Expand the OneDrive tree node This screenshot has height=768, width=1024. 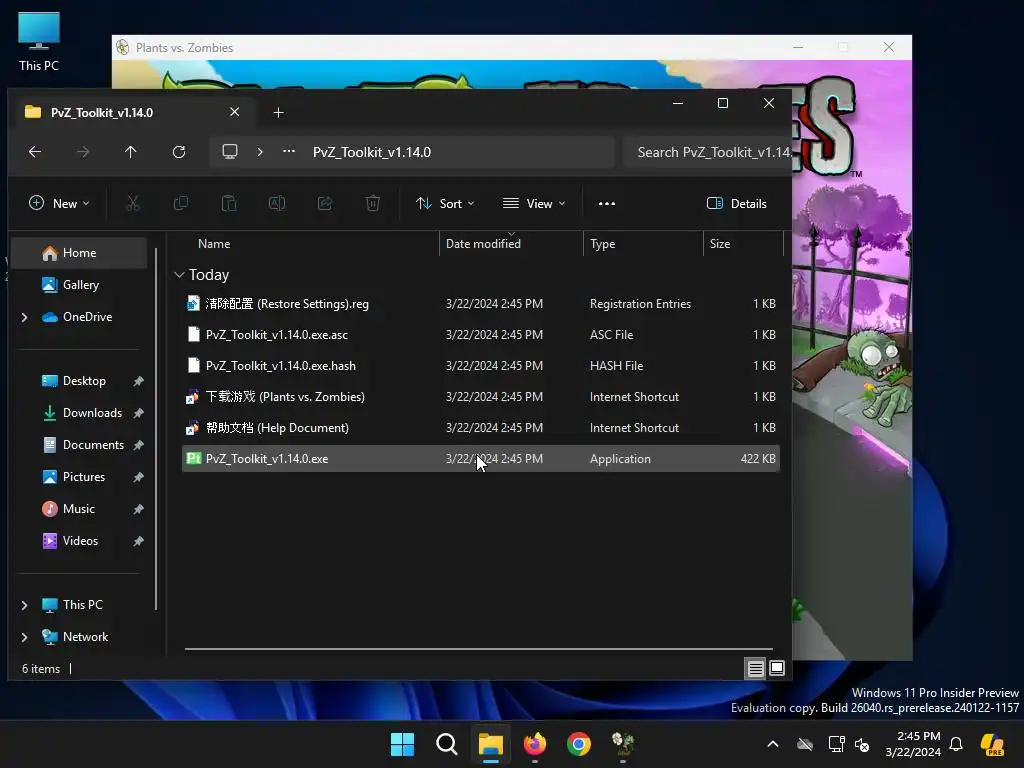(25, 317)
